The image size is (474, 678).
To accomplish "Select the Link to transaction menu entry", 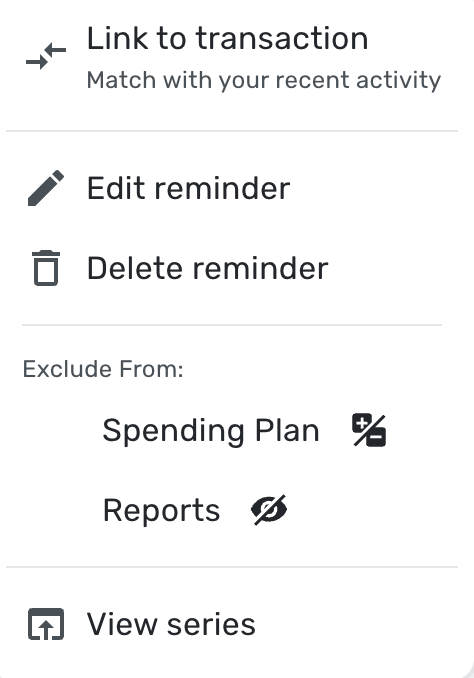I will [232, 58].
